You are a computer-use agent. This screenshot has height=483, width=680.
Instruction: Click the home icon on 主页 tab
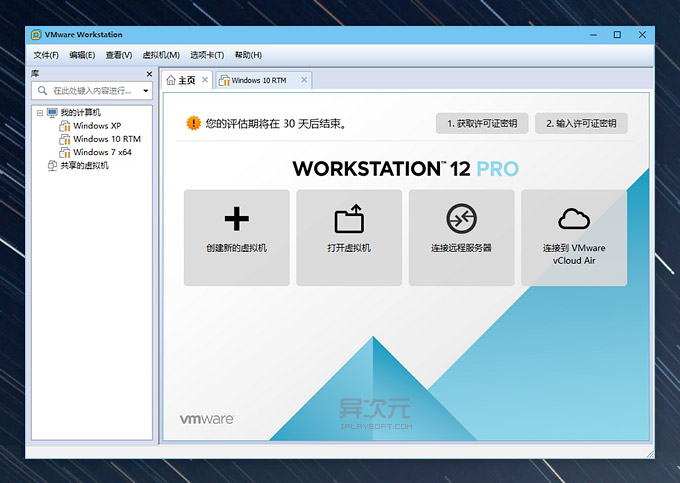(x=171, y=80)
